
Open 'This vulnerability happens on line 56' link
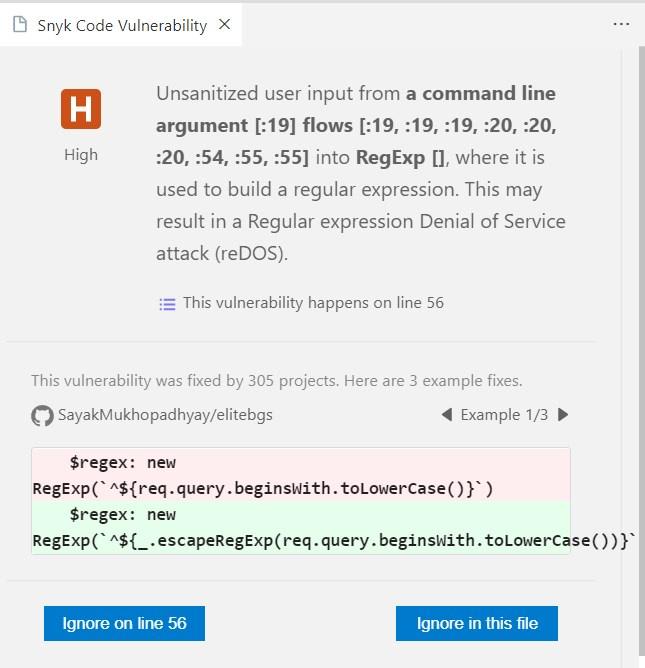313,303
